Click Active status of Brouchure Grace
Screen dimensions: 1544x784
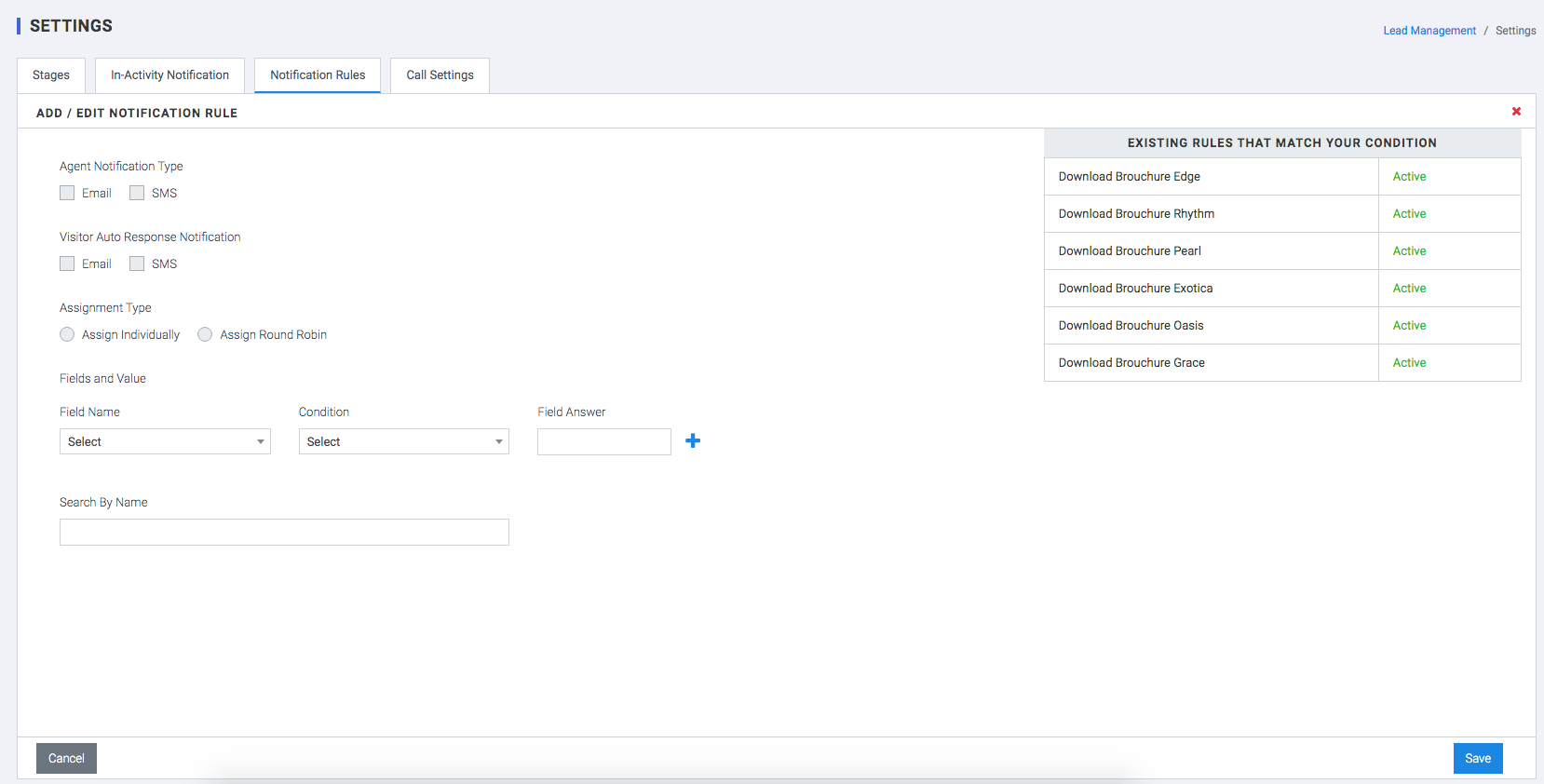1409,362
